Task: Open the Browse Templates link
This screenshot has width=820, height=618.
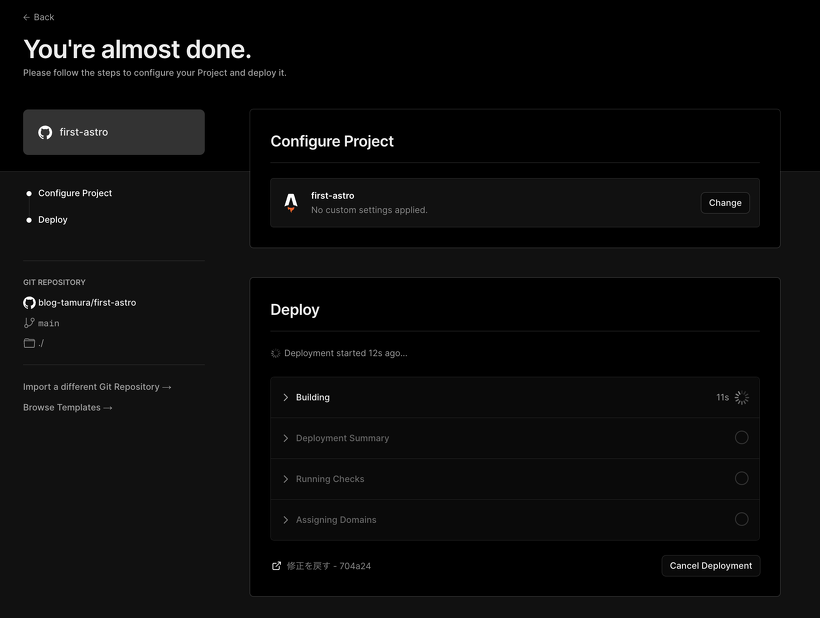Action: point(68,407)
